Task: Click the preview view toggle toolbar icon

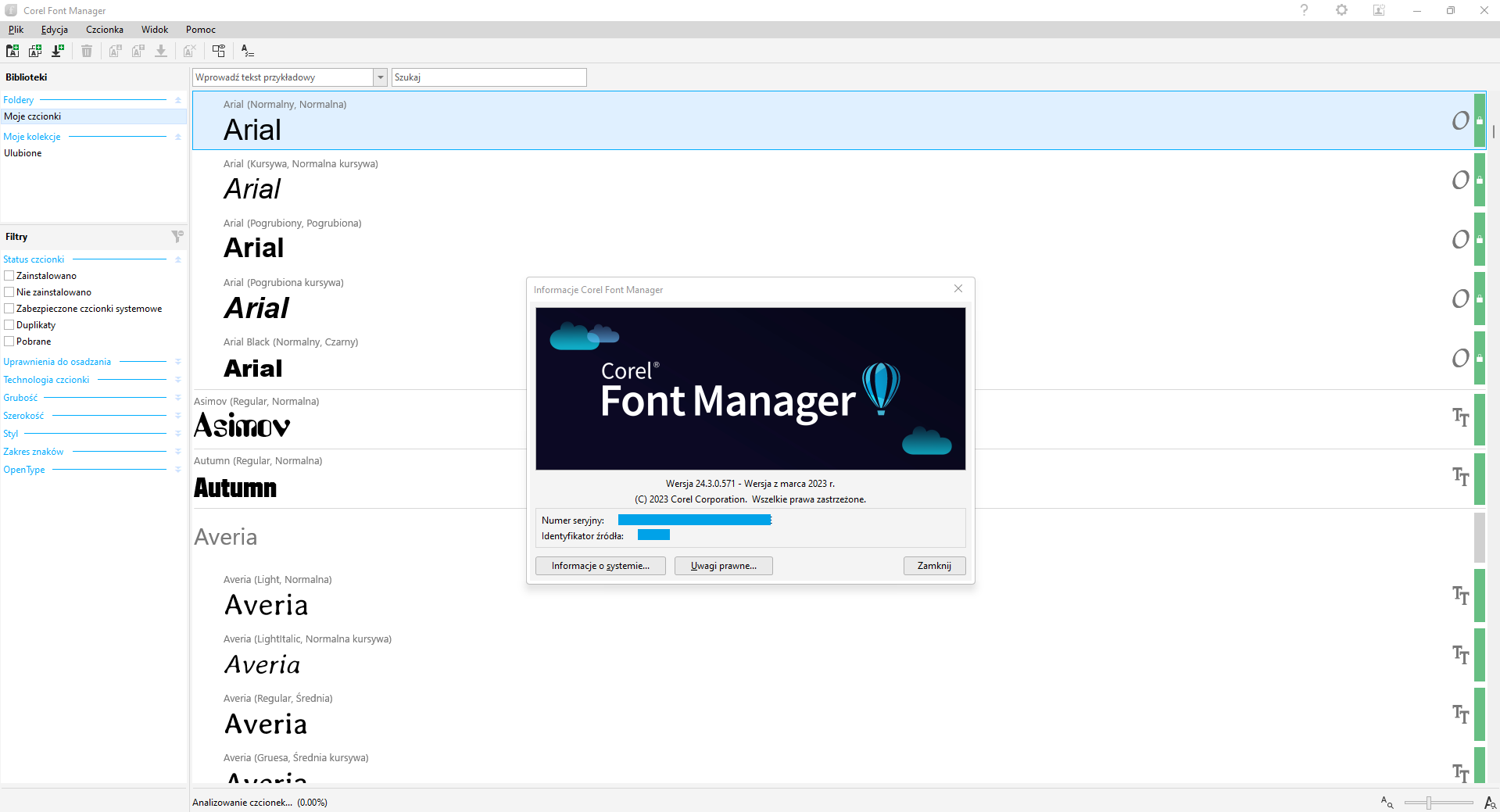Action: pos(219,51)
